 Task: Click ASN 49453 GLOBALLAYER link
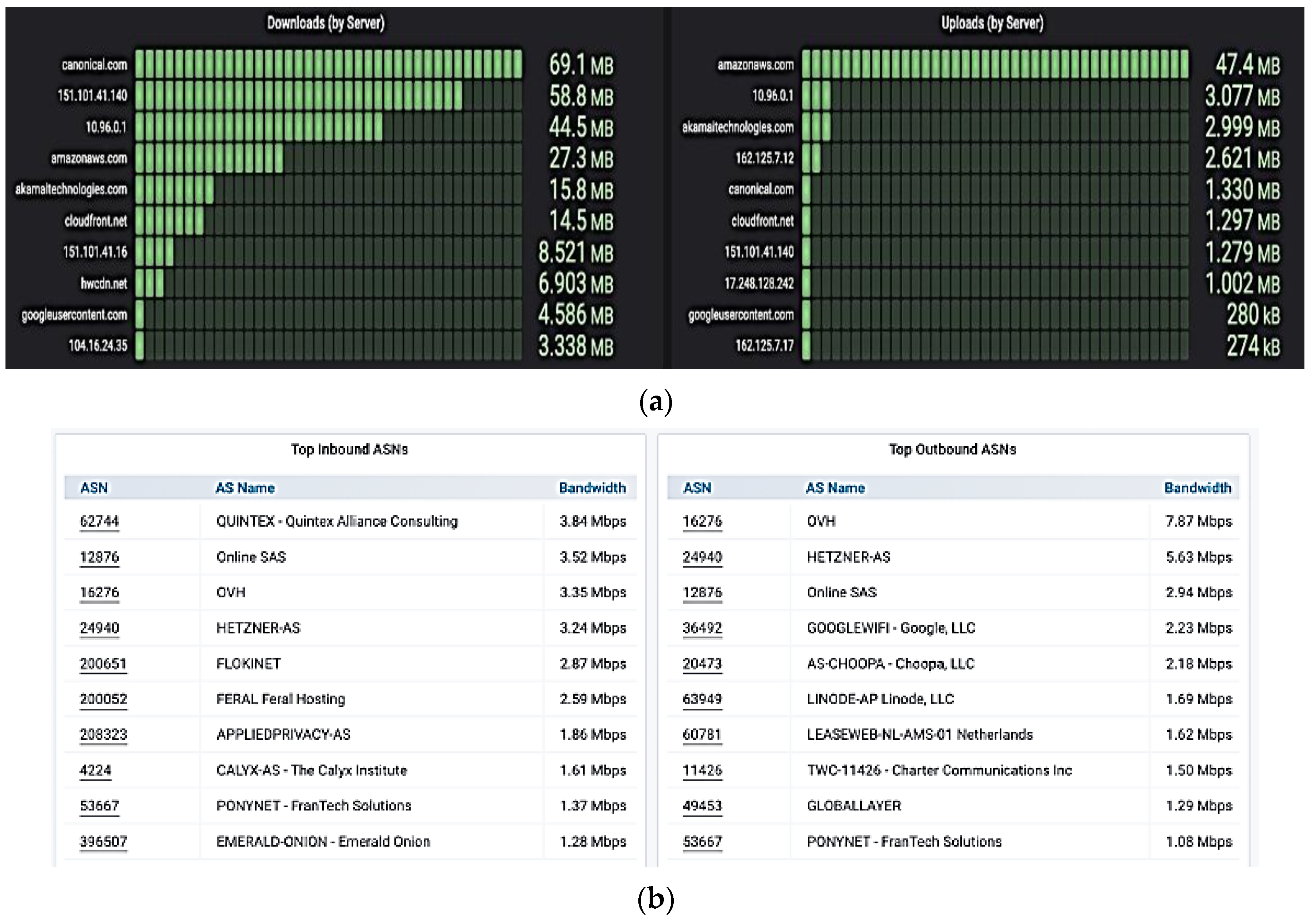702,806
